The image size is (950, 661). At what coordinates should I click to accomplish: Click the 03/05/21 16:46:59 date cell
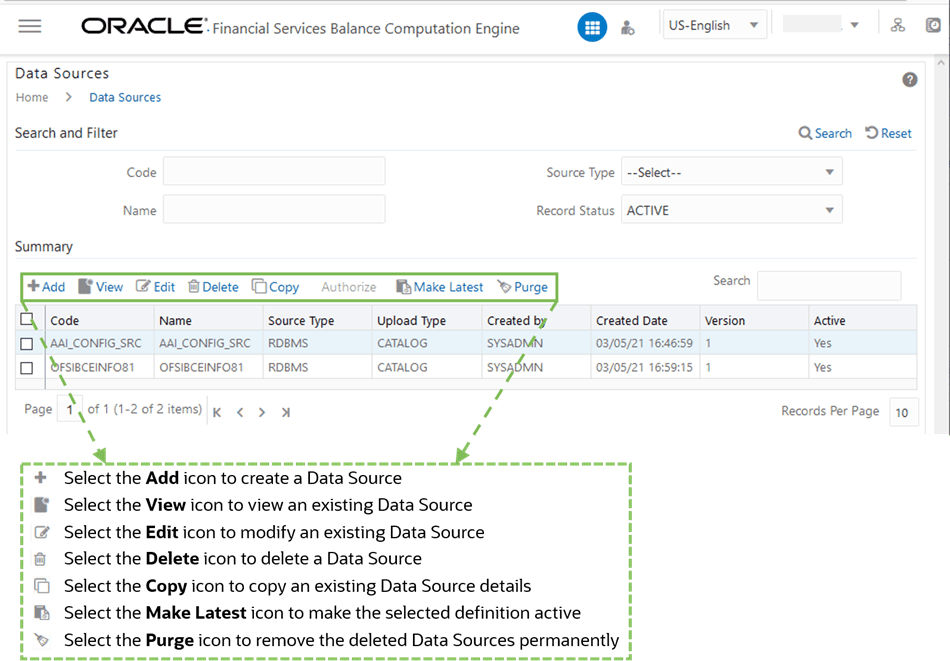[x=644, y=343]
